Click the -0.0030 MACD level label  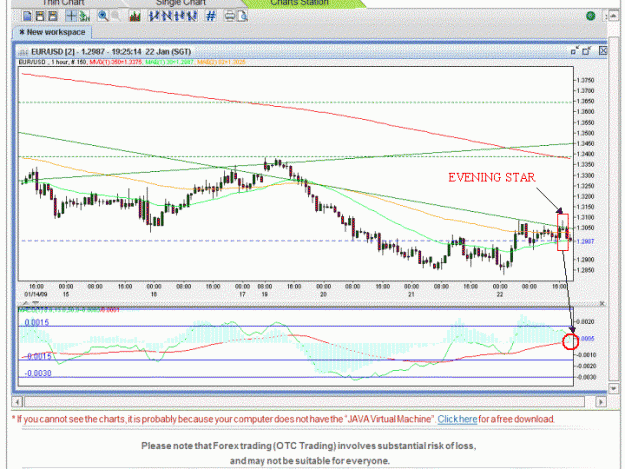pos(38,373)
